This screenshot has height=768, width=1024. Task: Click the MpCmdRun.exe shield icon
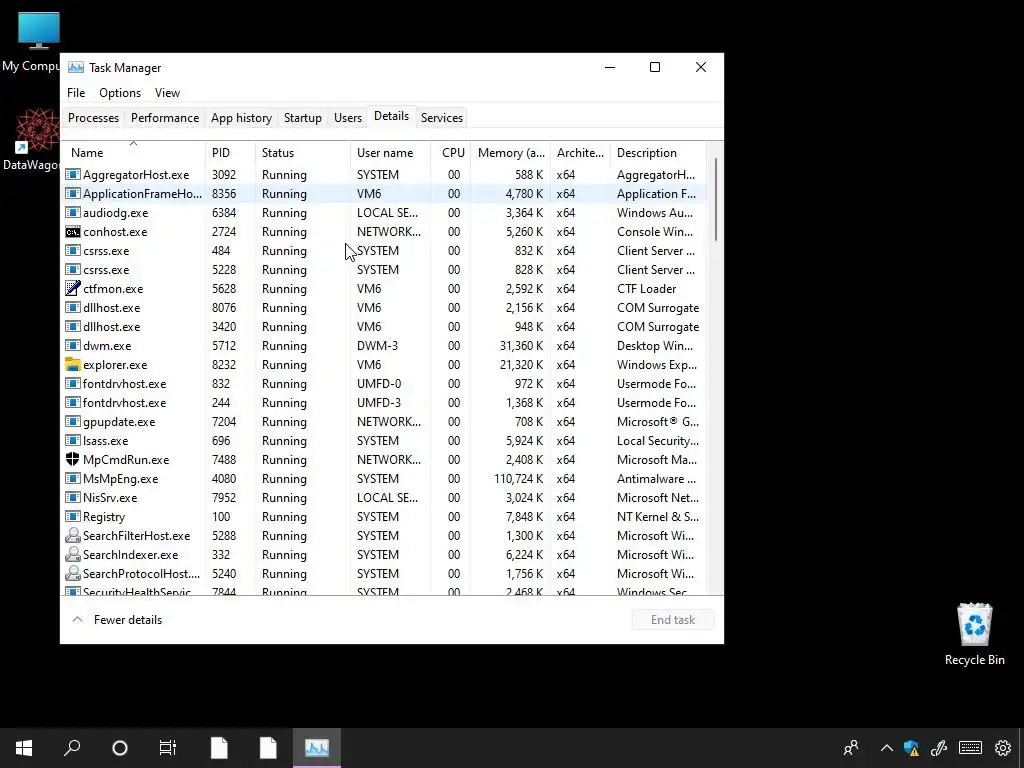click(72, 459)
